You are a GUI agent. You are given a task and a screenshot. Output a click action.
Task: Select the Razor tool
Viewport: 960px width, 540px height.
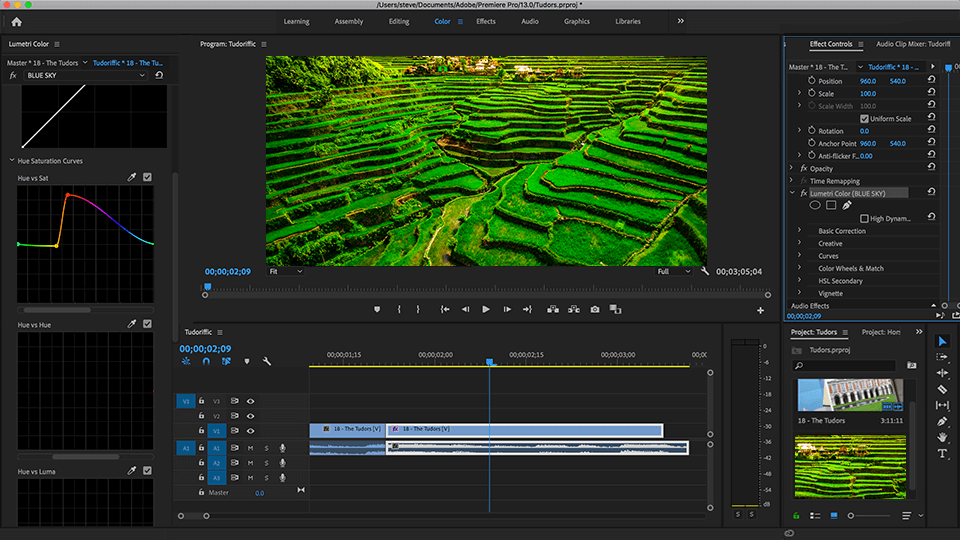pyautogui.click(x=942, y=389)
